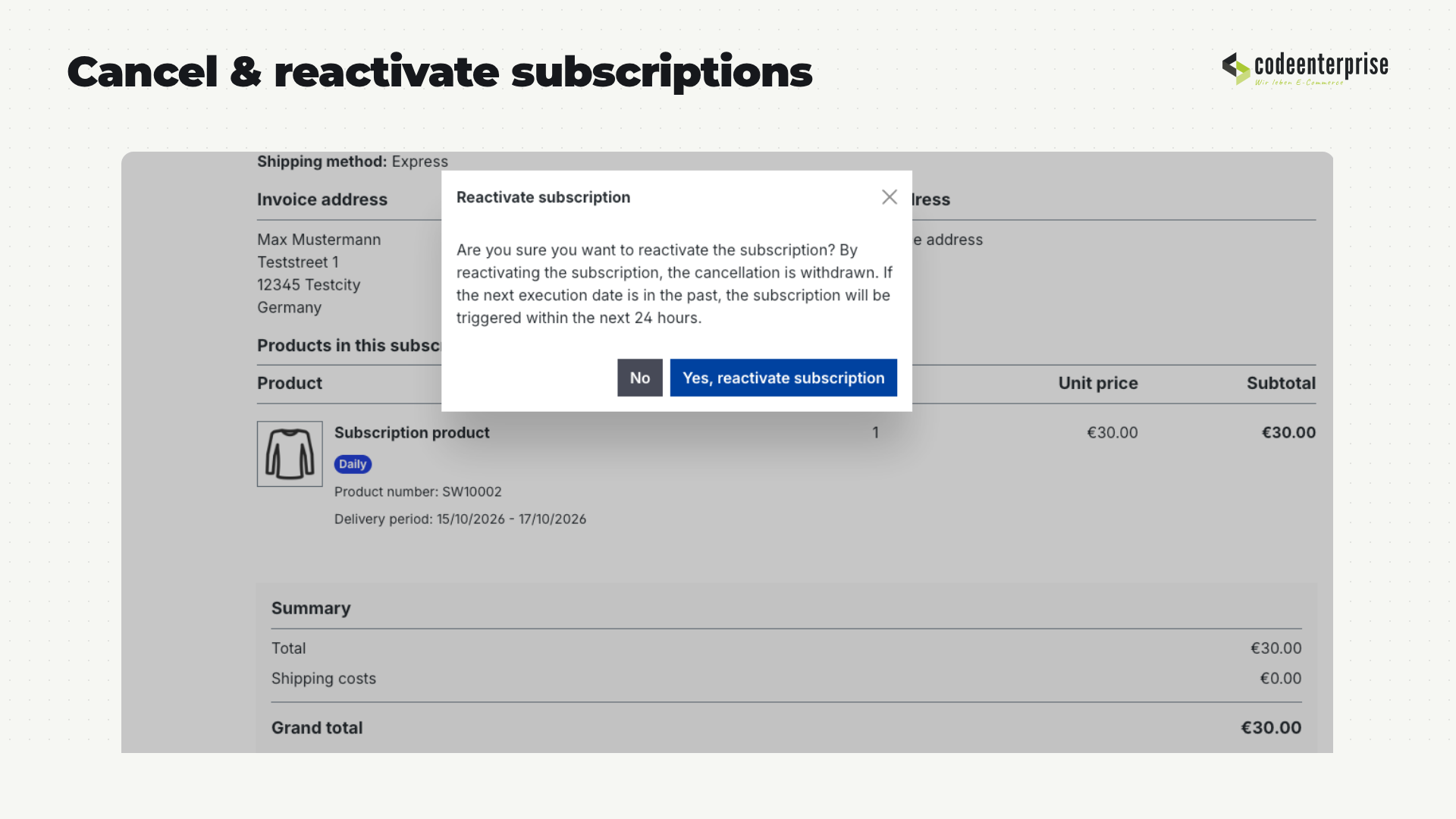Screen dimensions: 1456x819
Task: Select the Shipping costs €0.00 value
Action: (1281, 679)
